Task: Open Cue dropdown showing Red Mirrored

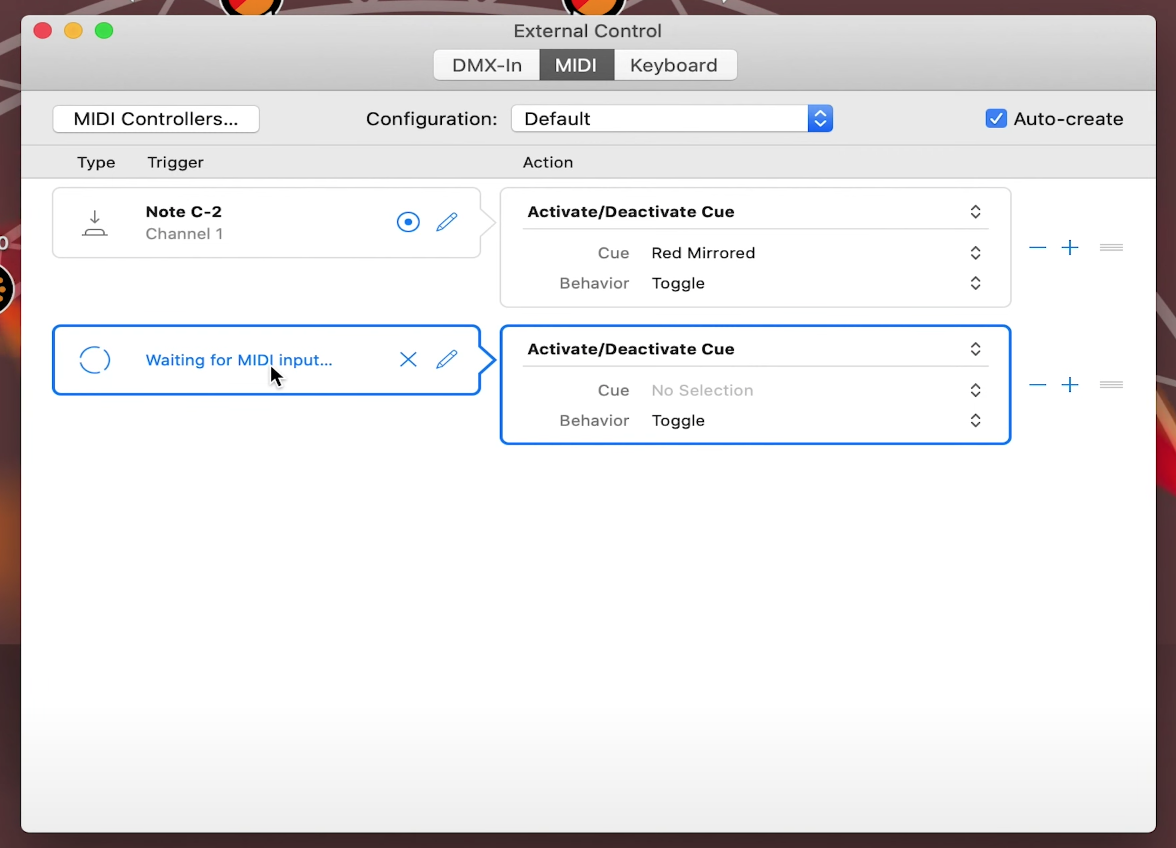Action: (x=815, y=253)
